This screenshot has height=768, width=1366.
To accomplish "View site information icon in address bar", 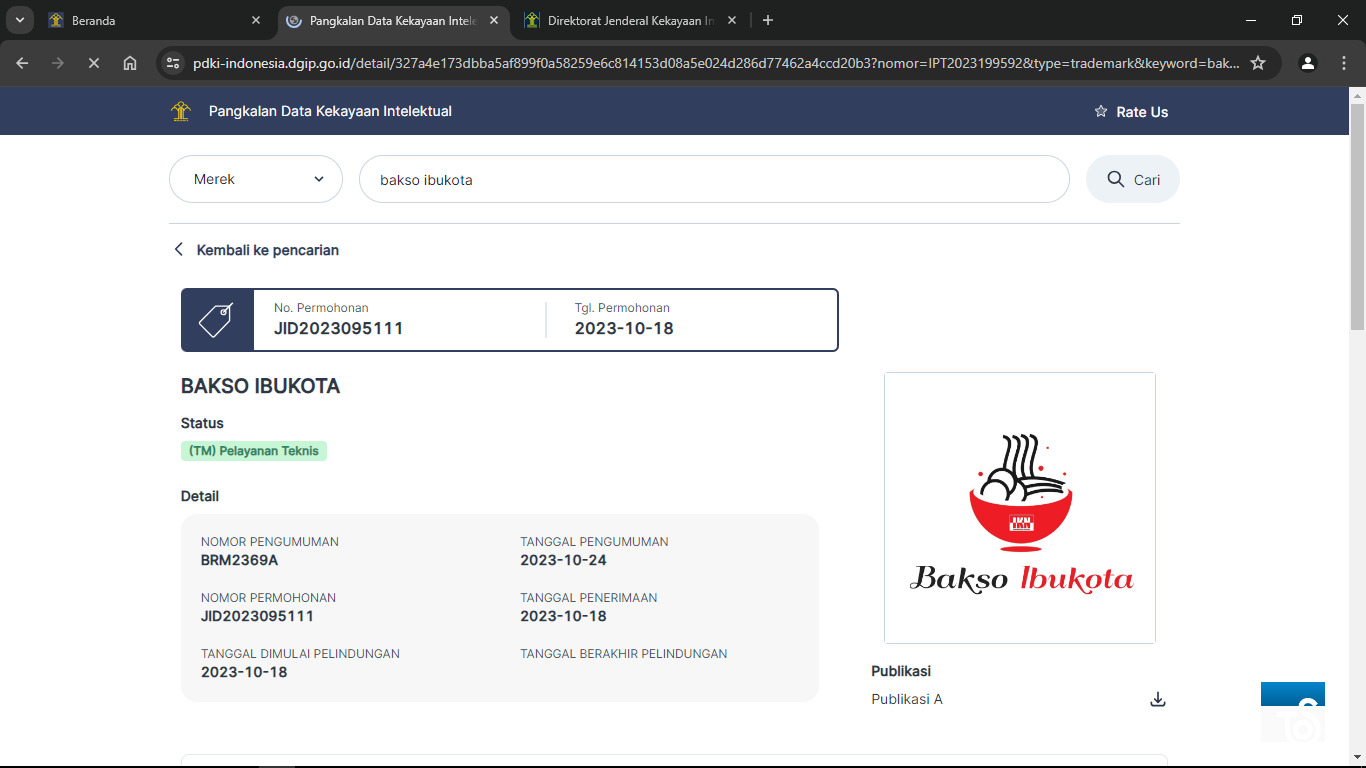I will coord(175,63).
